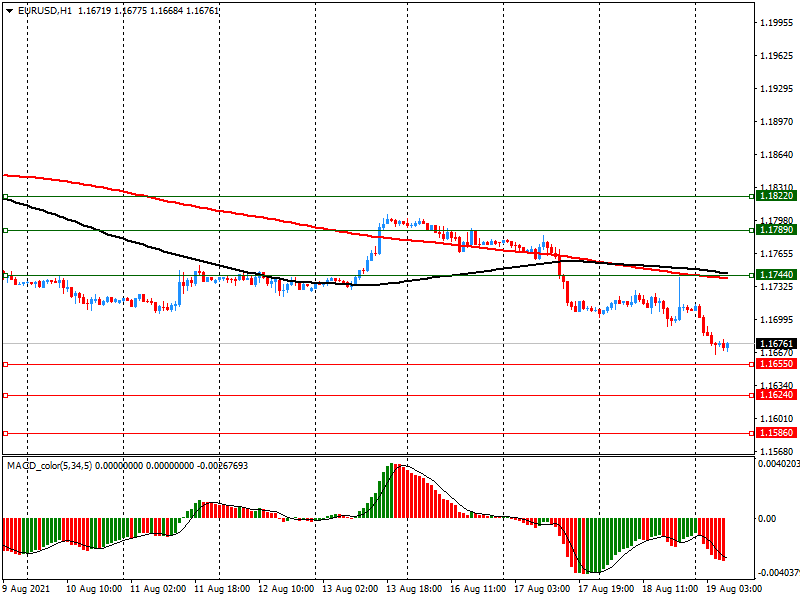The height and width of the screenshot is (600, 800).
Task: Click the MACD scale zero level 0.00
Action: click(x=767, y=519)
